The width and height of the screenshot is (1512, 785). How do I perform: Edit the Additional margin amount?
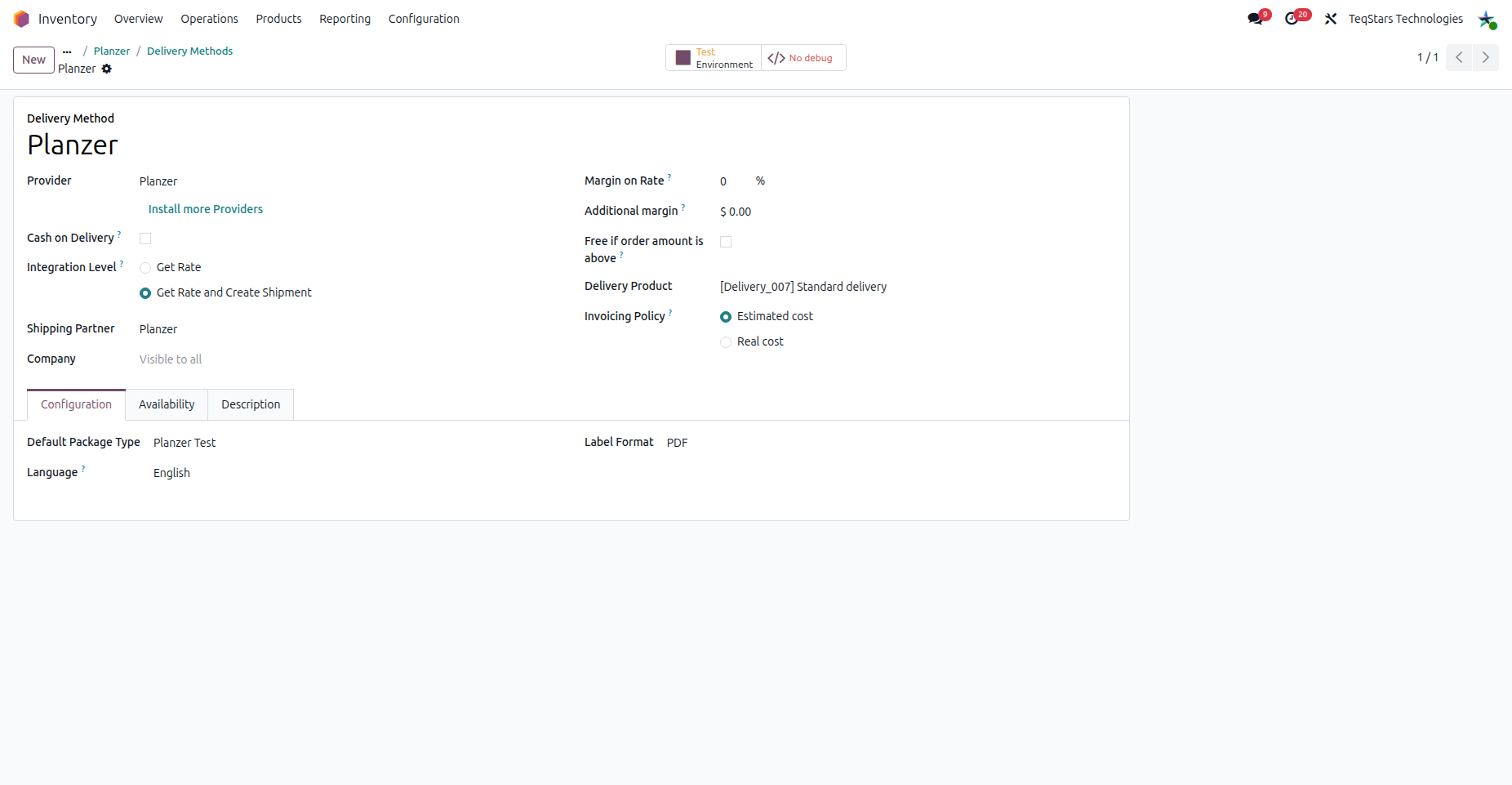[x=736, y=212]
